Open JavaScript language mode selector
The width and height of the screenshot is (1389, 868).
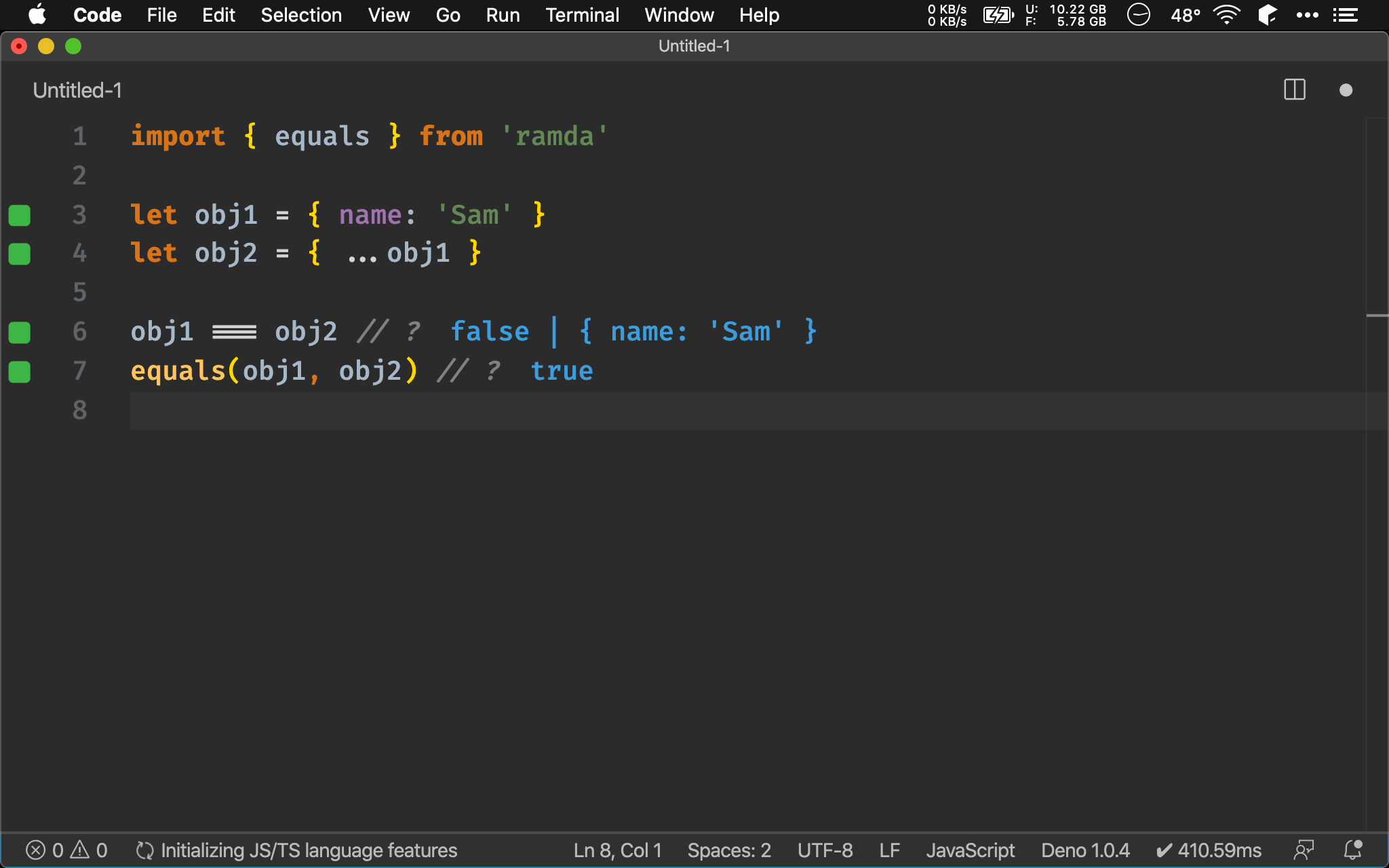point(970,850)
